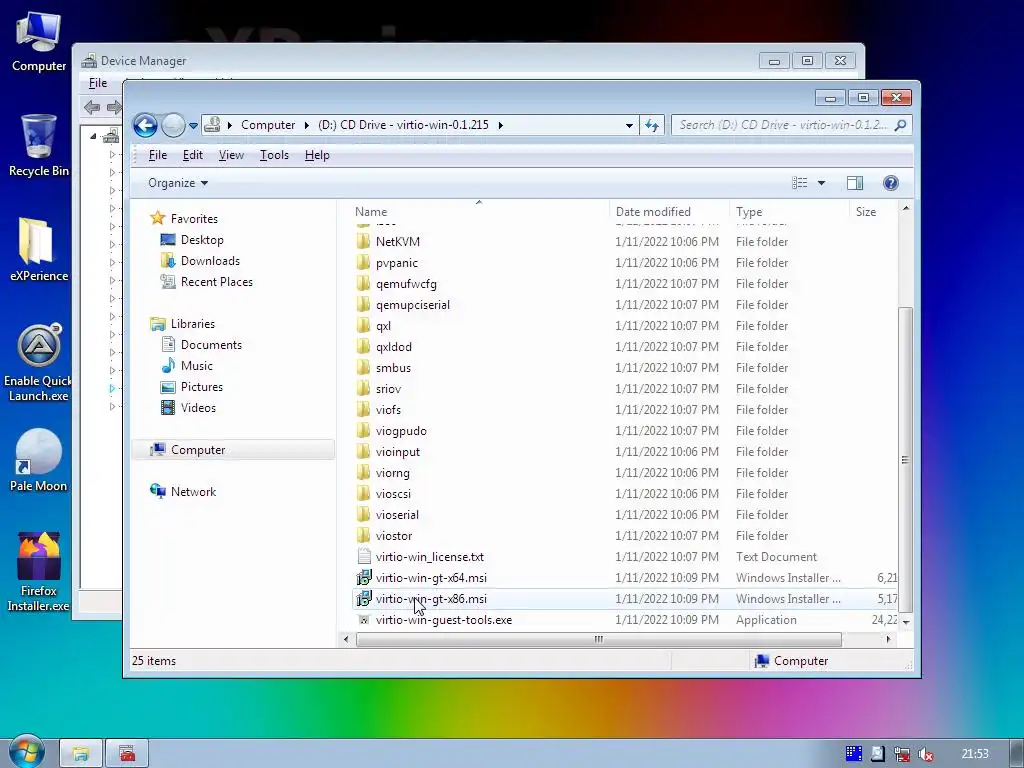
Task: Select the viofs folder
Action: pos(388,410)
